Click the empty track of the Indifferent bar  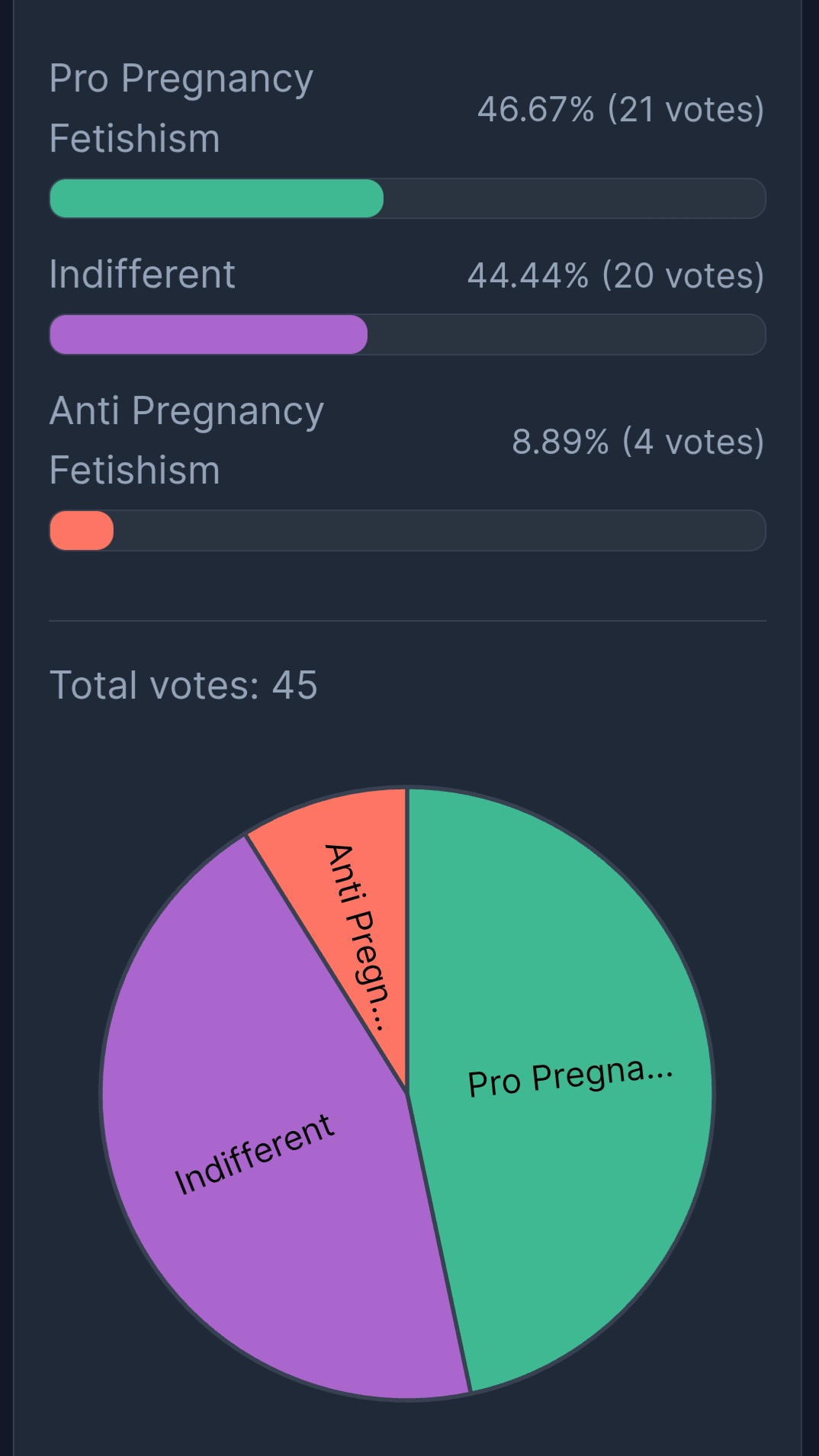coord(567,334)
